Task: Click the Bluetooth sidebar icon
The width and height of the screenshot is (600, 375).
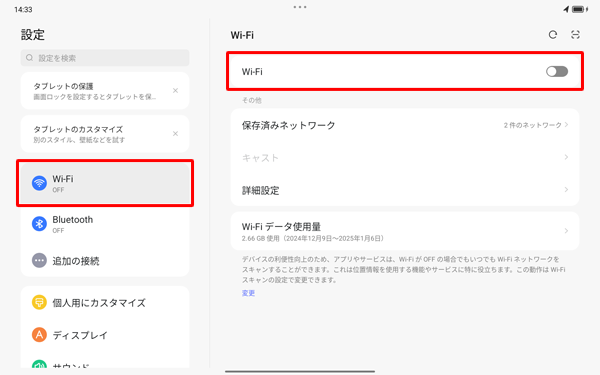Action: pos(39,224)
